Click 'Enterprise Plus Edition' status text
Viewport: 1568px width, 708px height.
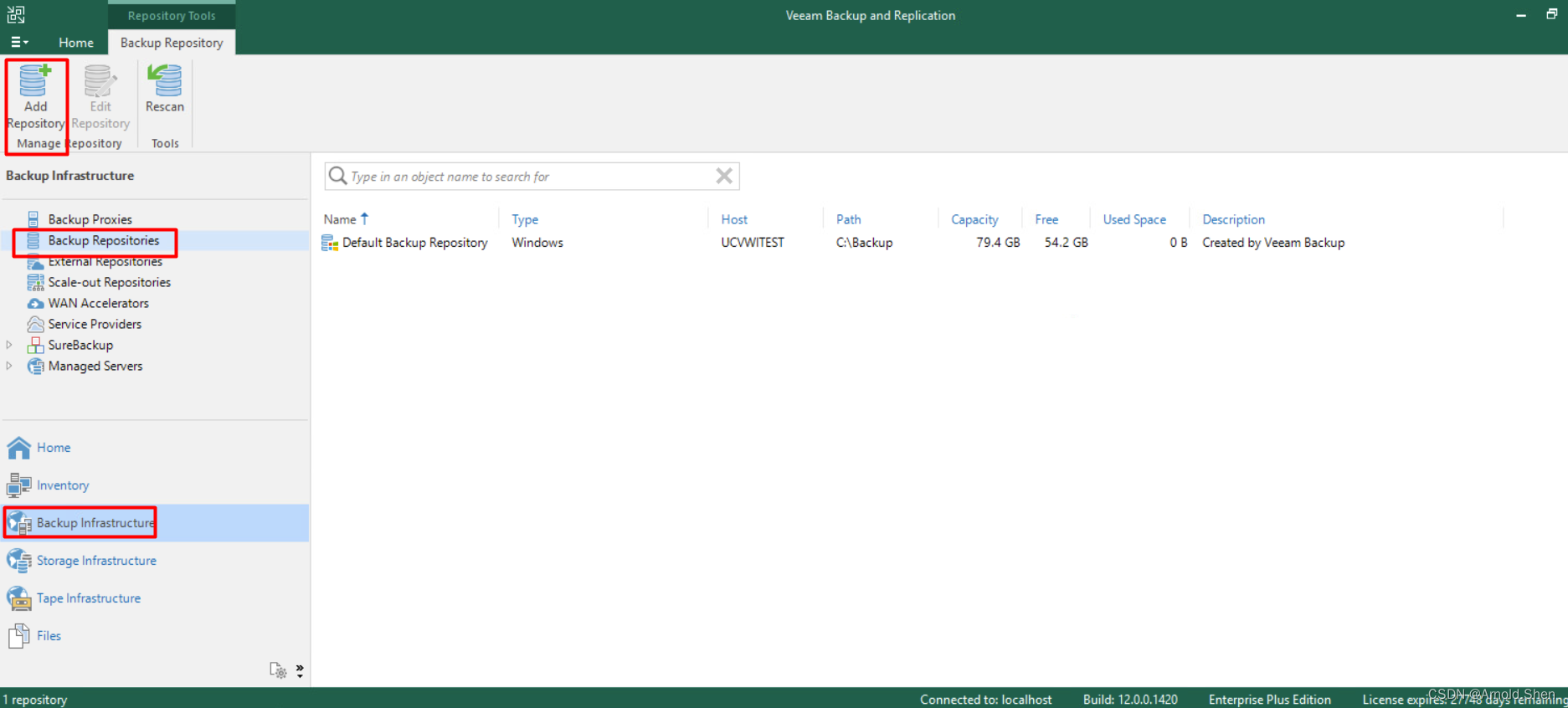pos(1269,700)
